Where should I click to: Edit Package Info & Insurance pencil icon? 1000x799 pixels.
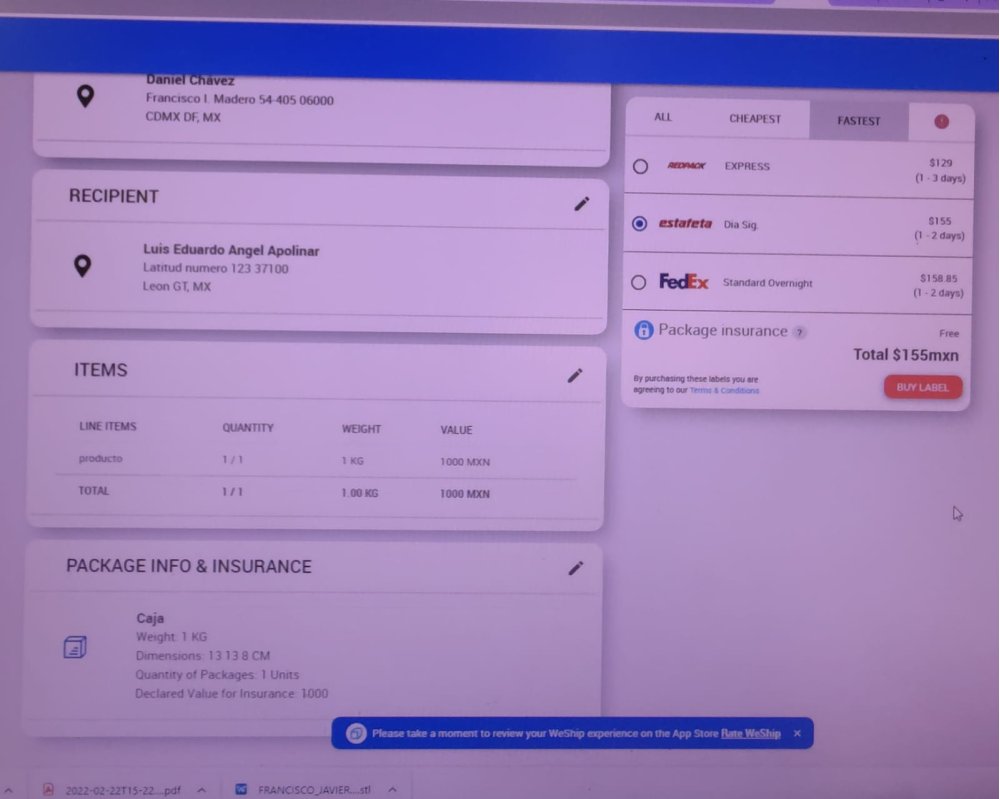[575, 568]
